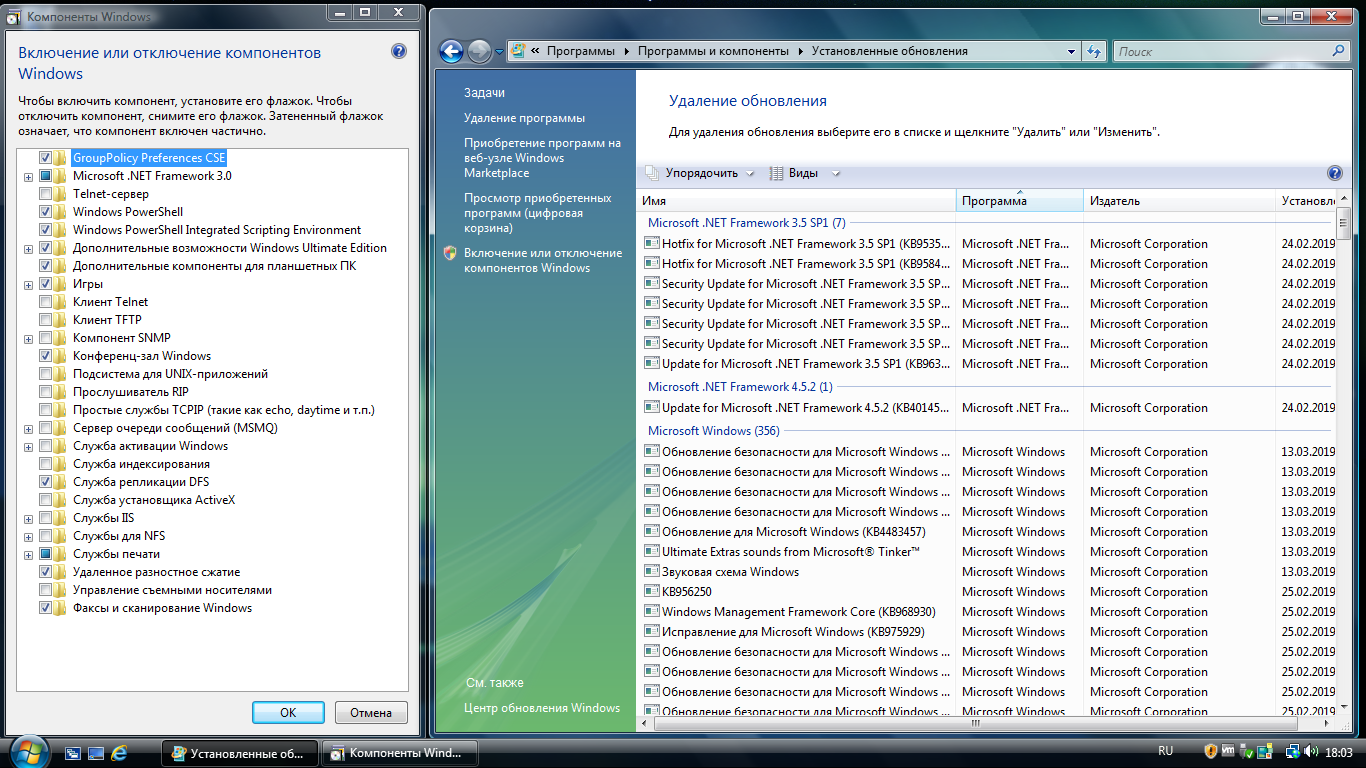
Task: Click the forward navigation arrow button
Action: point(479,51)
